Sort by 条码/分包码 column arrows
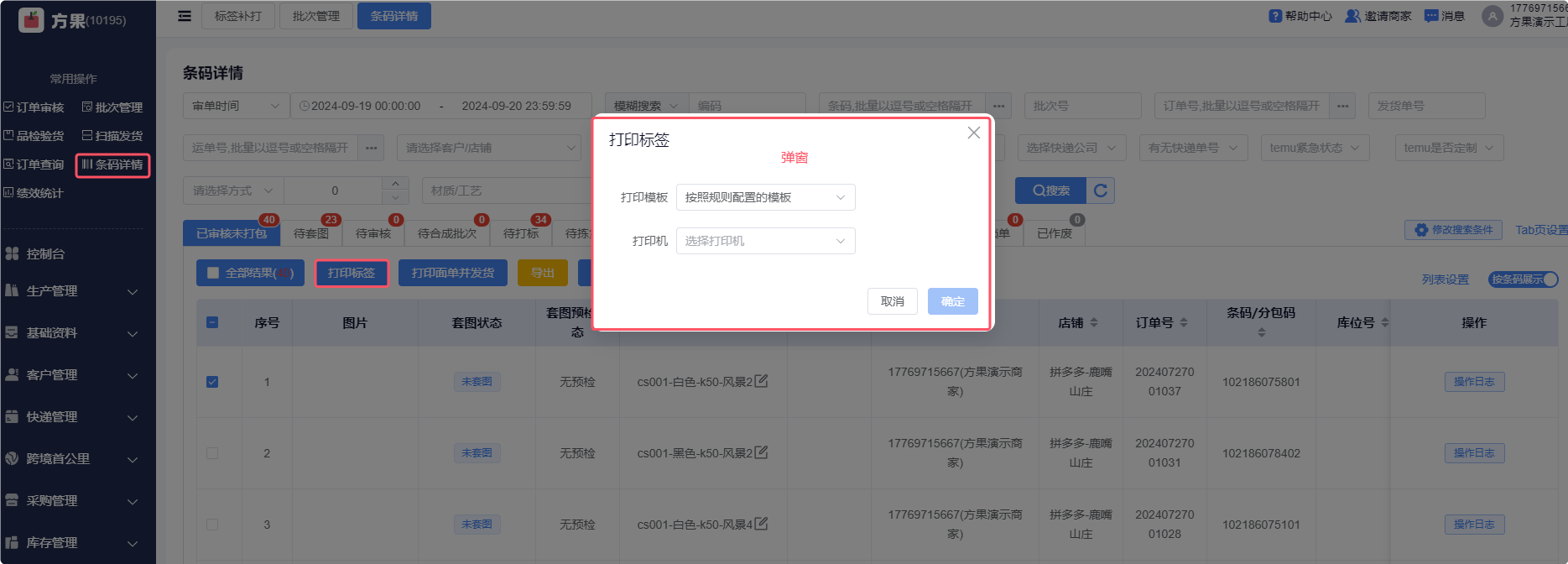The image size is (1568, 564). coord(1261,333)
